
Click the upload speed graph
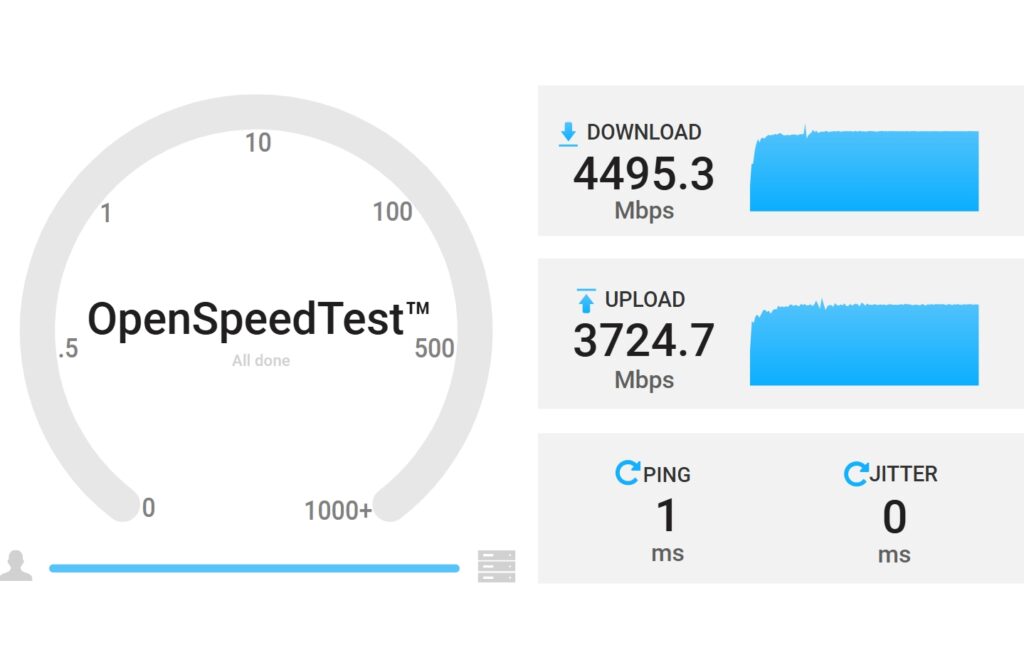coord(864,343)
